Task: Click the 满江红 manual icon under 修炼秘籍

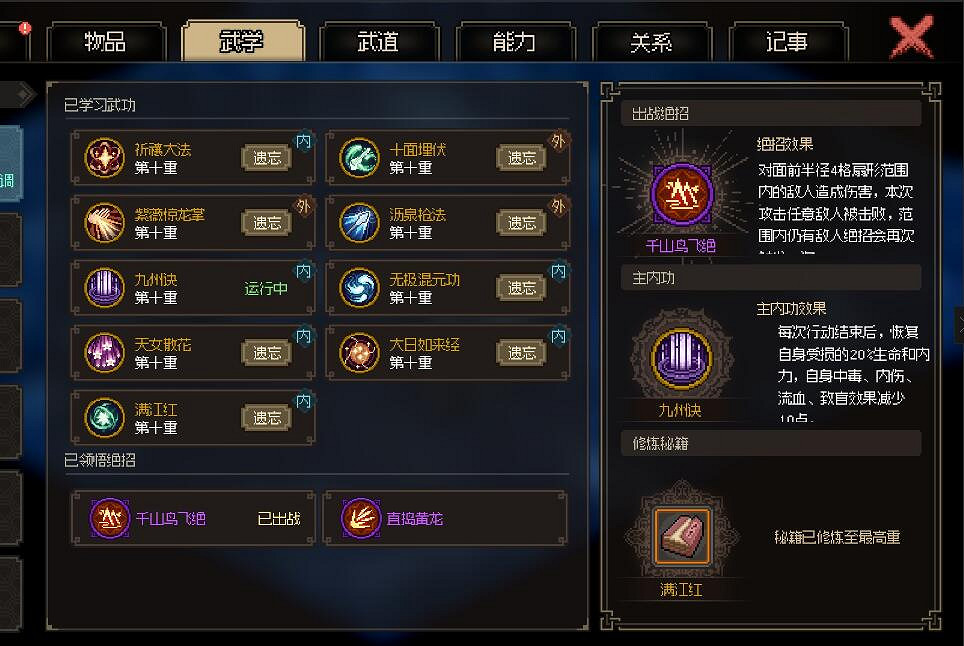Action: point(681,536)
